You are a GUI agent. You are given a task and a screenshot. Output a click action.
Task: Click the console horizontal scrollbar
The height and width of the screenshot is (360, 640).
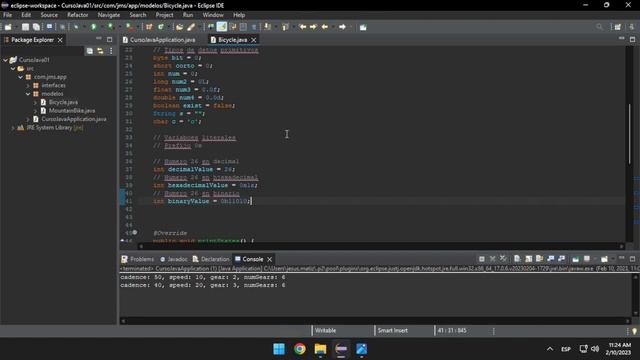click(x=376, y=321)
